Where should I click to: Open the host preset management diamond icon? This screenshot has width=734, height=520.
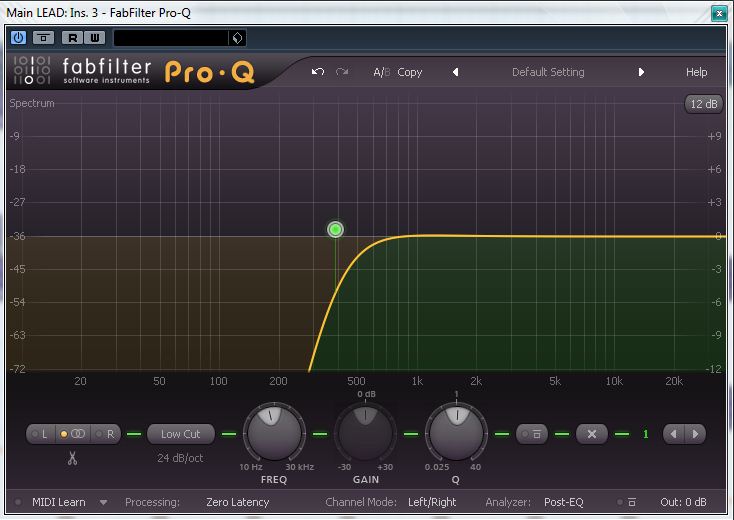237,38
